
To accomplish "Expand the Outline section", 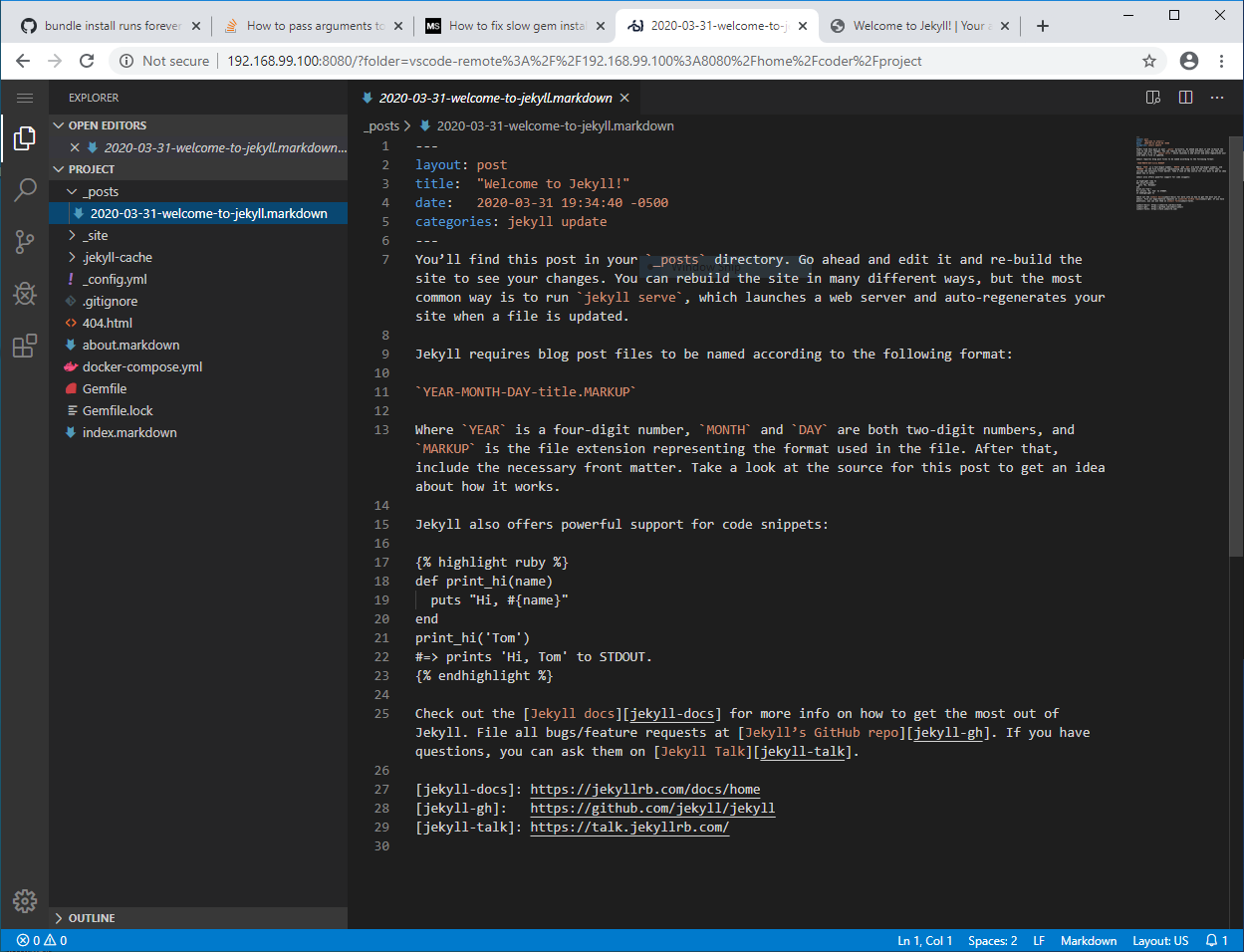I will (198, 918).
